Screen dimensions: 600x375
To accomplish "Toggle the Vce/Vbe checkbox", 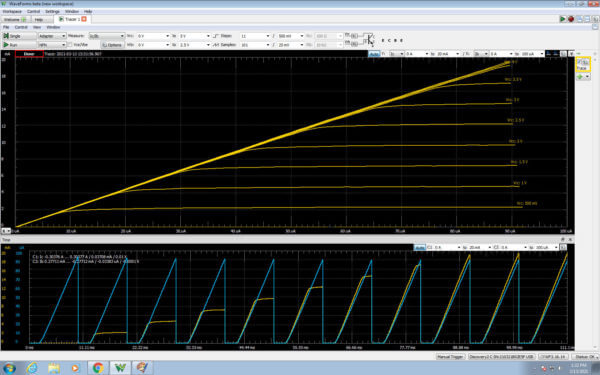I will click(70, 45).
